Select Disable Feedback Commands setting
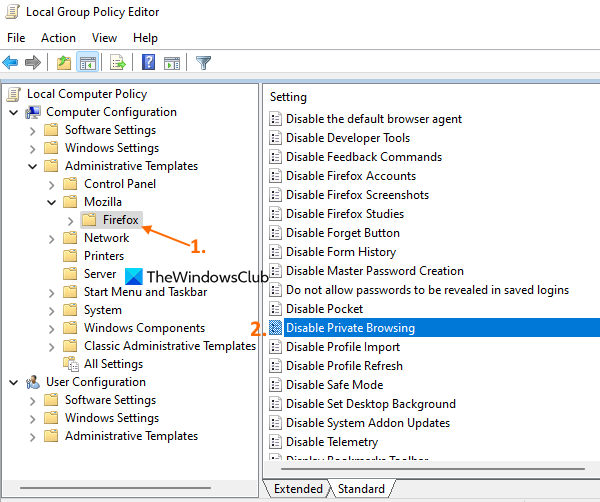 tap(364, 157)
